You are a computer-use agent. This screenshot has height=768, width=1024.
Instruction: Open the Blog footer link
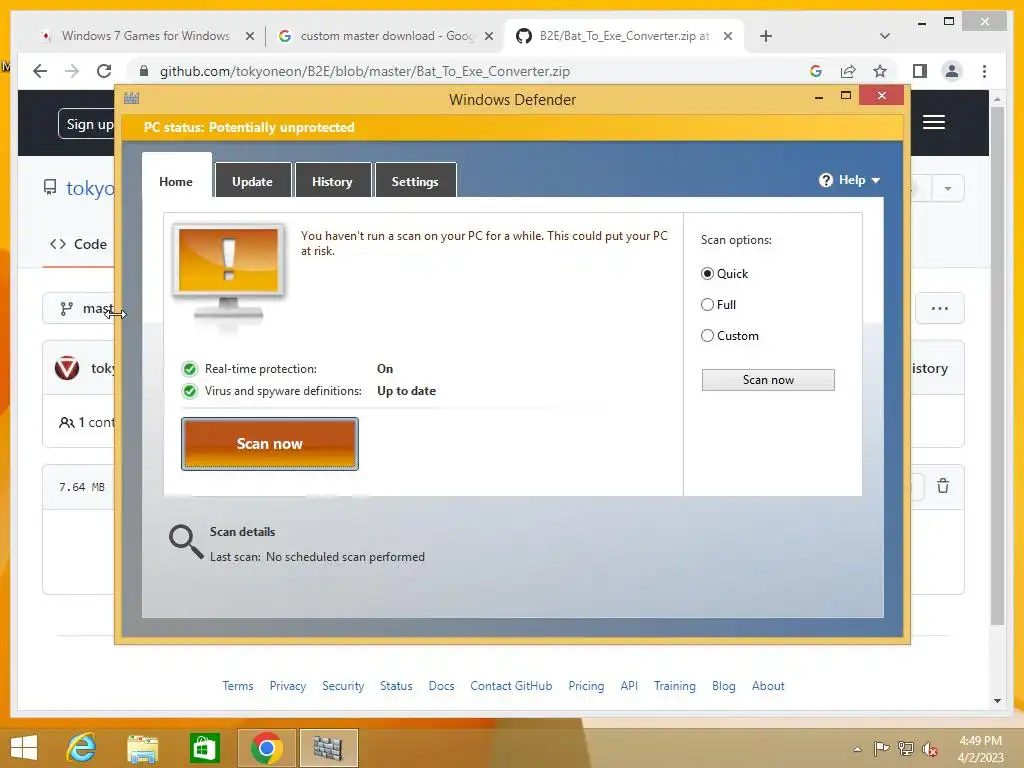pos(724,686)
